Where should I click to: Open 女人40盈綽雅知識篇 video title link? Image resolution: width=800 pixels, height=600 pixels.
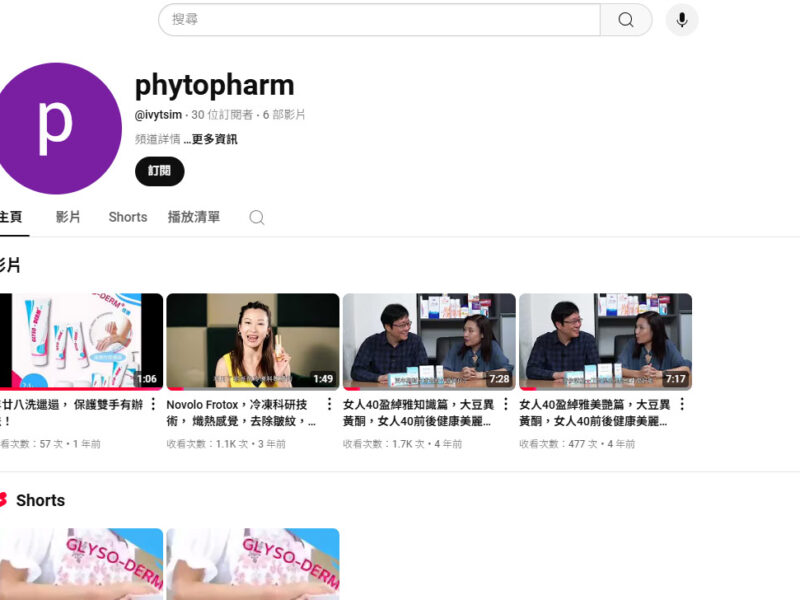pos(418,413)
